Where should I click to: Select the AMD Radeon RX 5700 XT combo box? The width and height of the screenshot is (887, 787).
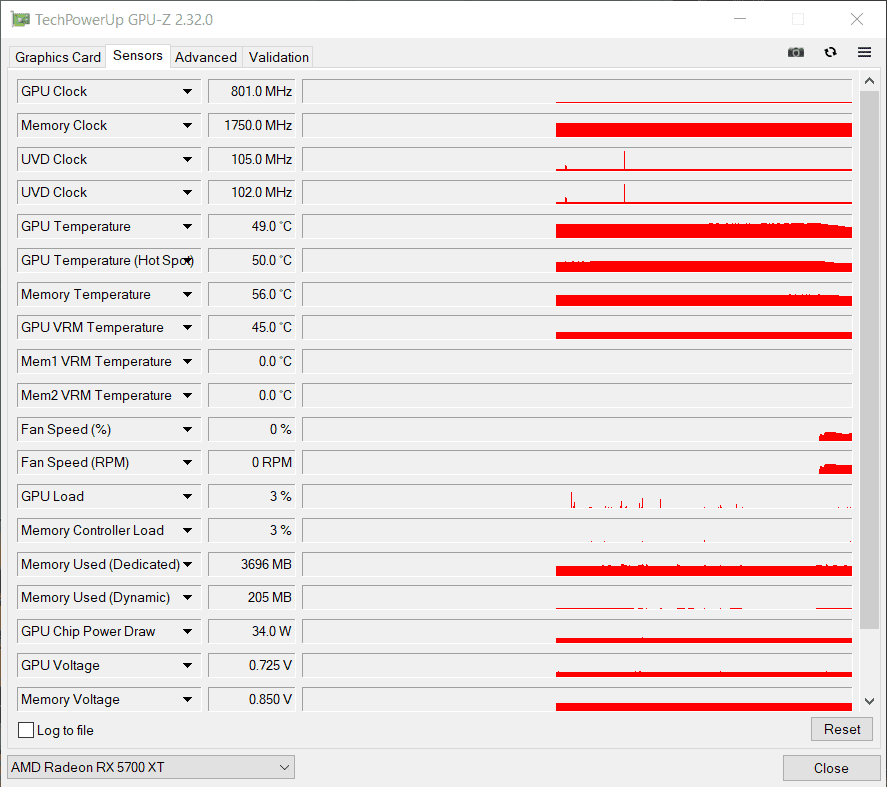pyautogui.click(x=151, y=767)
